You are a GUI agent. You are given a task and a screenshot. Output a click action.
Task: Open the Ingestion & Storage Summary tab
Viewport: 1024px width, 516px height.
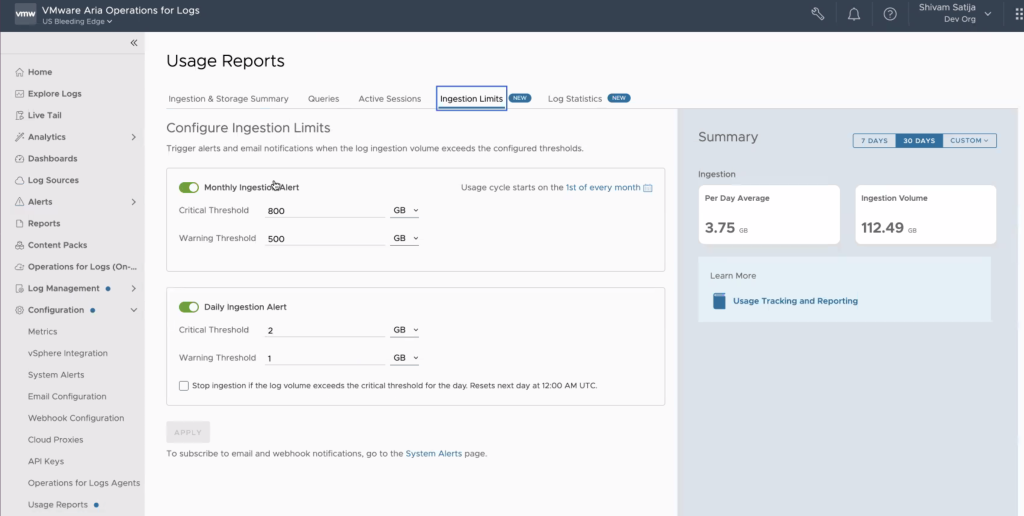228,99
